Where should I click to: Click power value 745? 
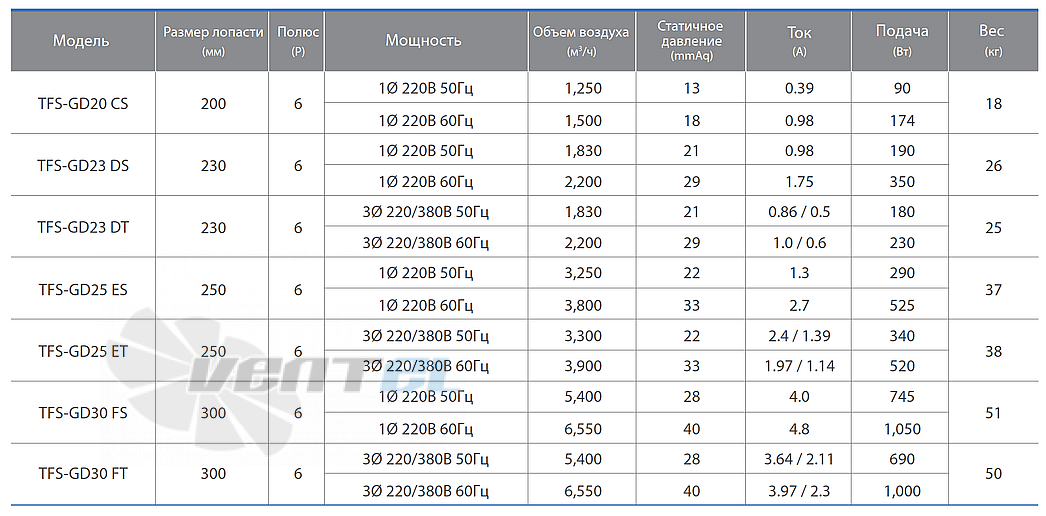tap(902, 397)
